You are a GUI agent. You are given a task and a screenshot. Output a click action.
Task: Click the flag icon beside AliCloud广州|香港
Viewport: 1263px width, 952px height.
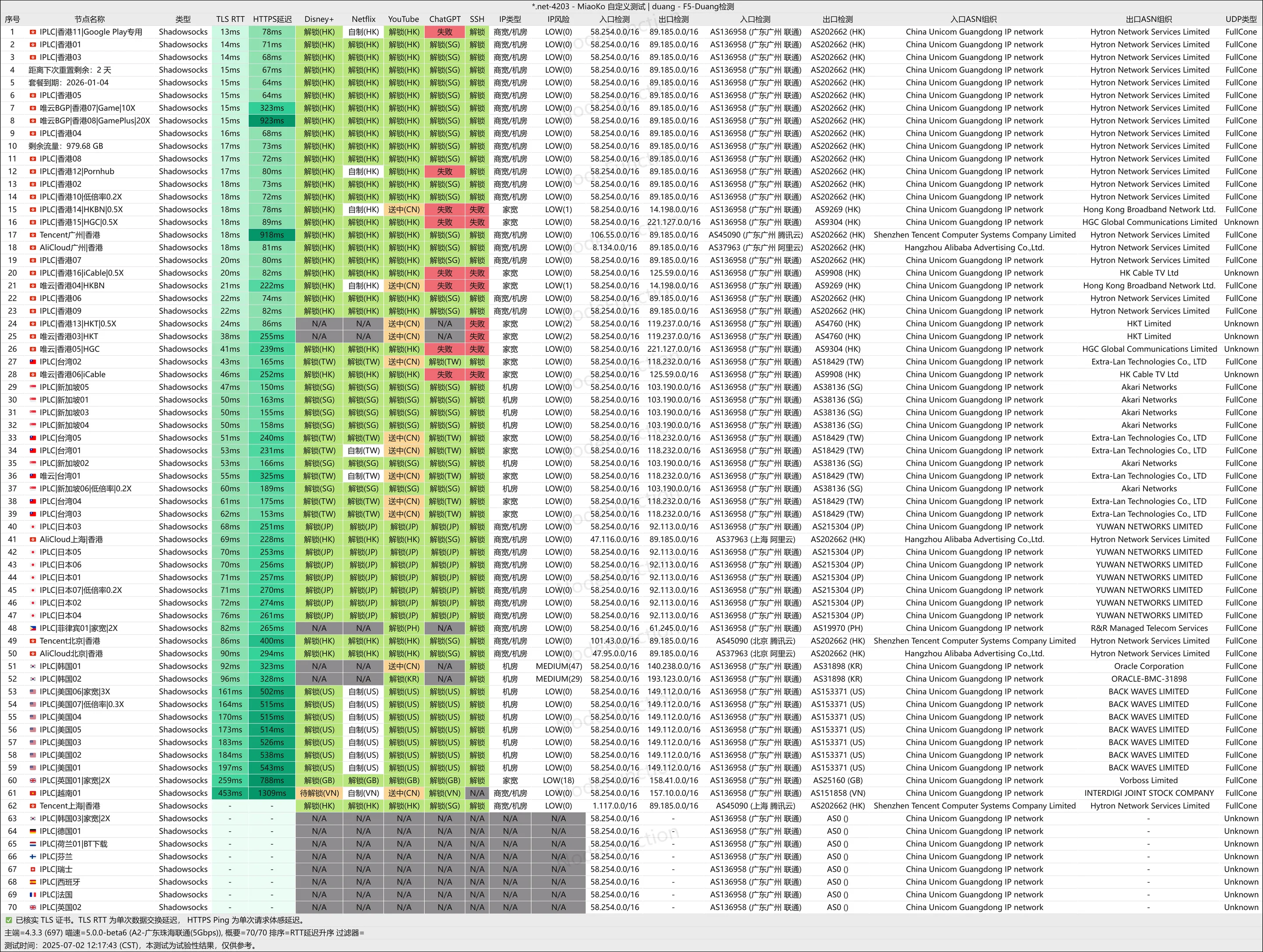pyautogui.click(x=32, y=248)
